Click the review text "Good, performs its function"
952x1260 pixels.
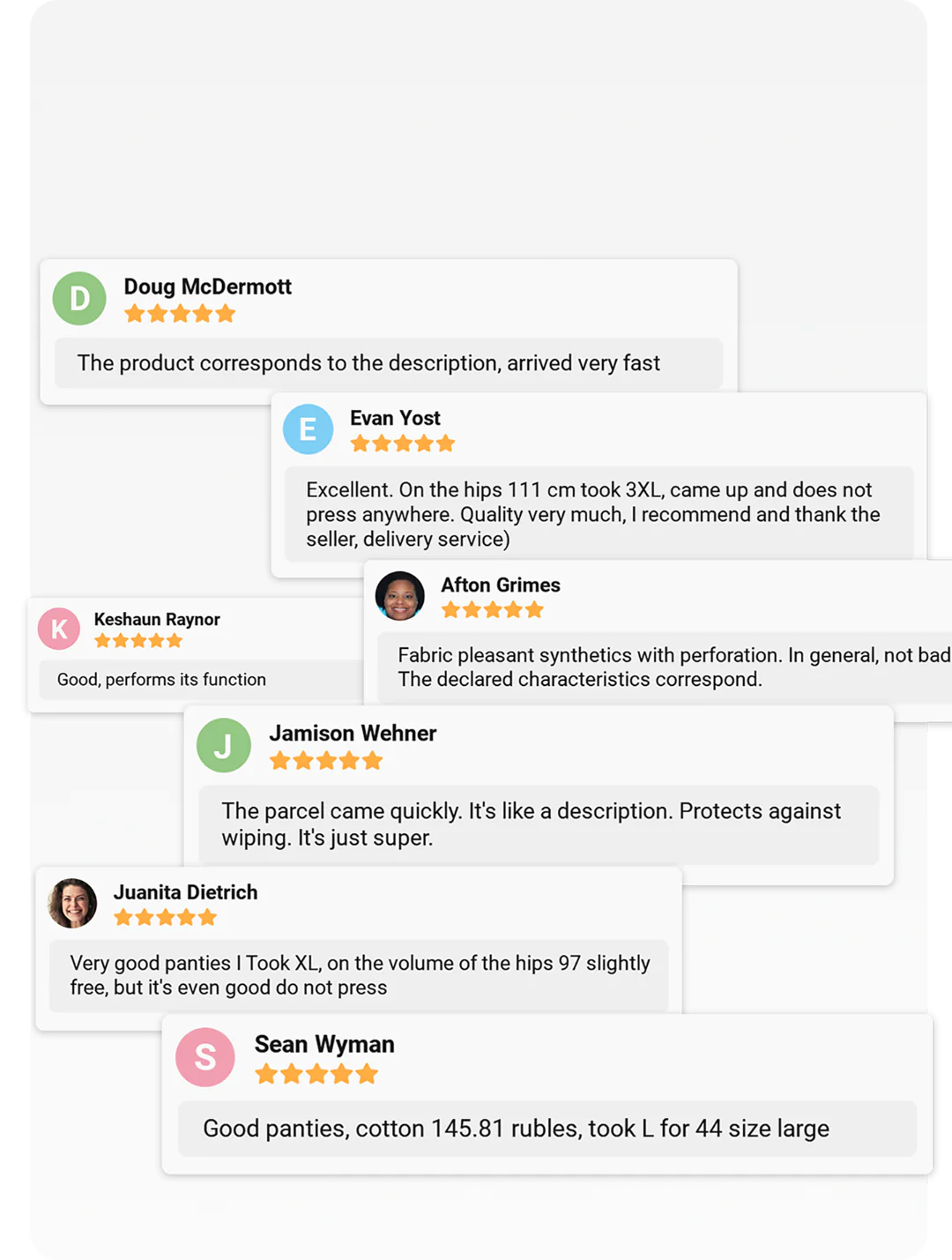pyautogui.click(x=161, y=680)
